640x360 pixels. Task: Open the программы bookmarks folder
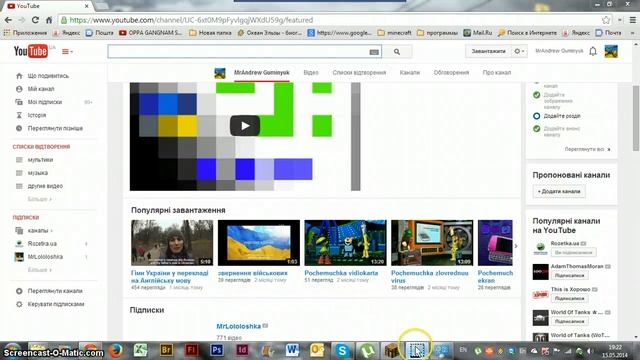click(438, 32)
